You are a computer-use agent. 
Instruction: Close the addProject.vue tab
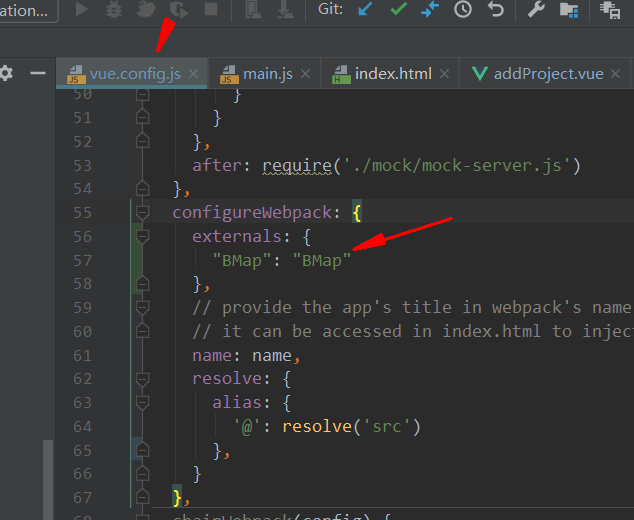coord(615,74)
